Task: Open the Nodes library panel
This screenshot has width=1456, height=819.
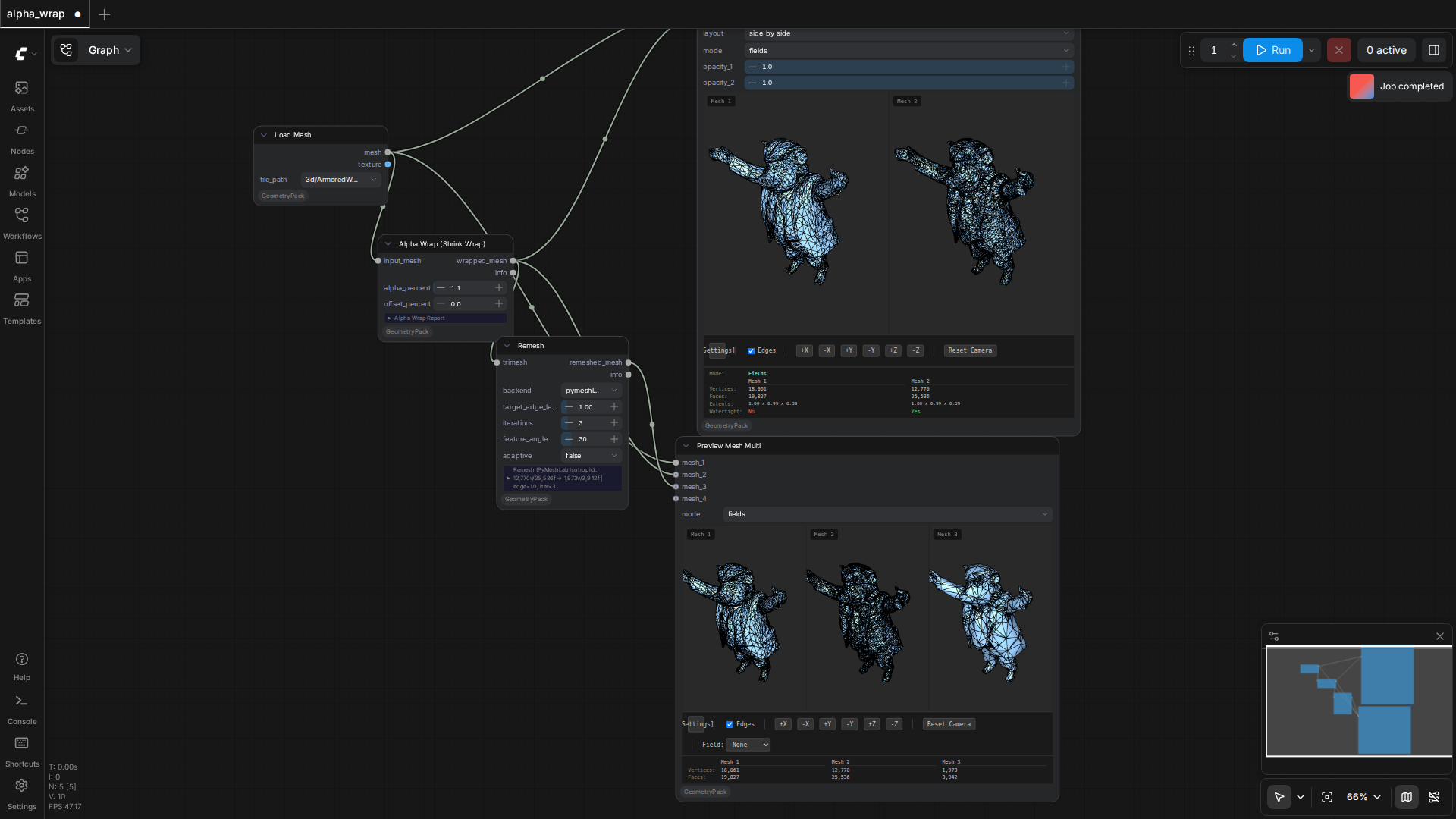Action: (x=22, y=138)
